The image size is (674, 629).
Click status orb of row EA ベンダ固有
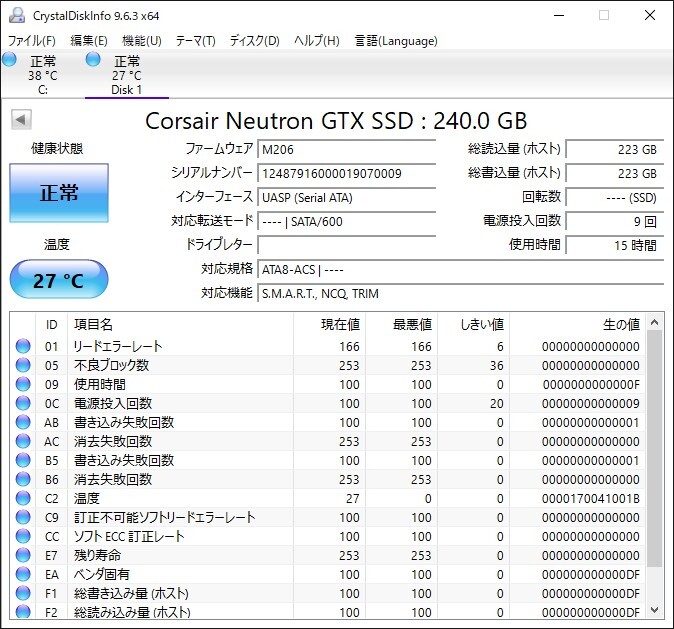click(x=23, y=574)
